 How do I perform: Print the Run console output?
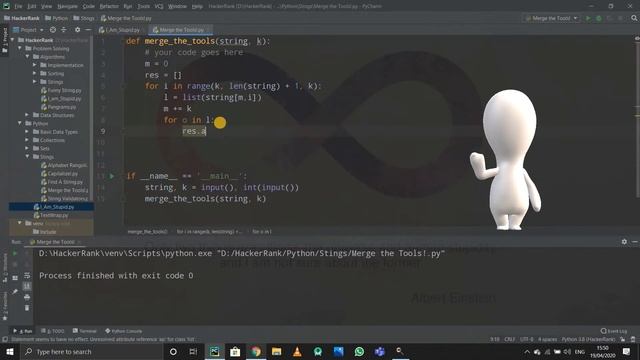click(27, 297)
